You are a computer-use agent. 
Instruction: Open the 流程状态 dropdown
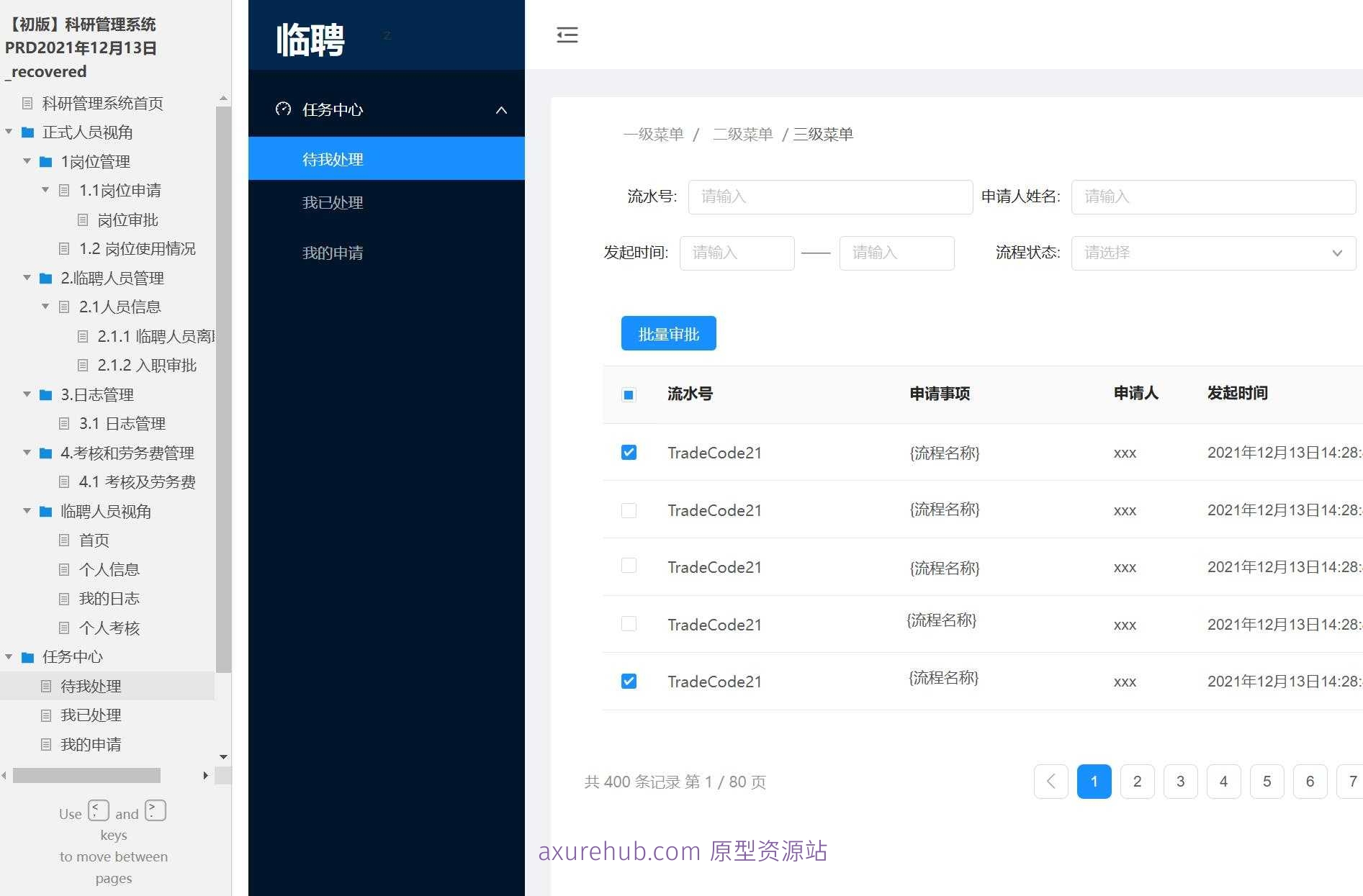(1213, 253)
